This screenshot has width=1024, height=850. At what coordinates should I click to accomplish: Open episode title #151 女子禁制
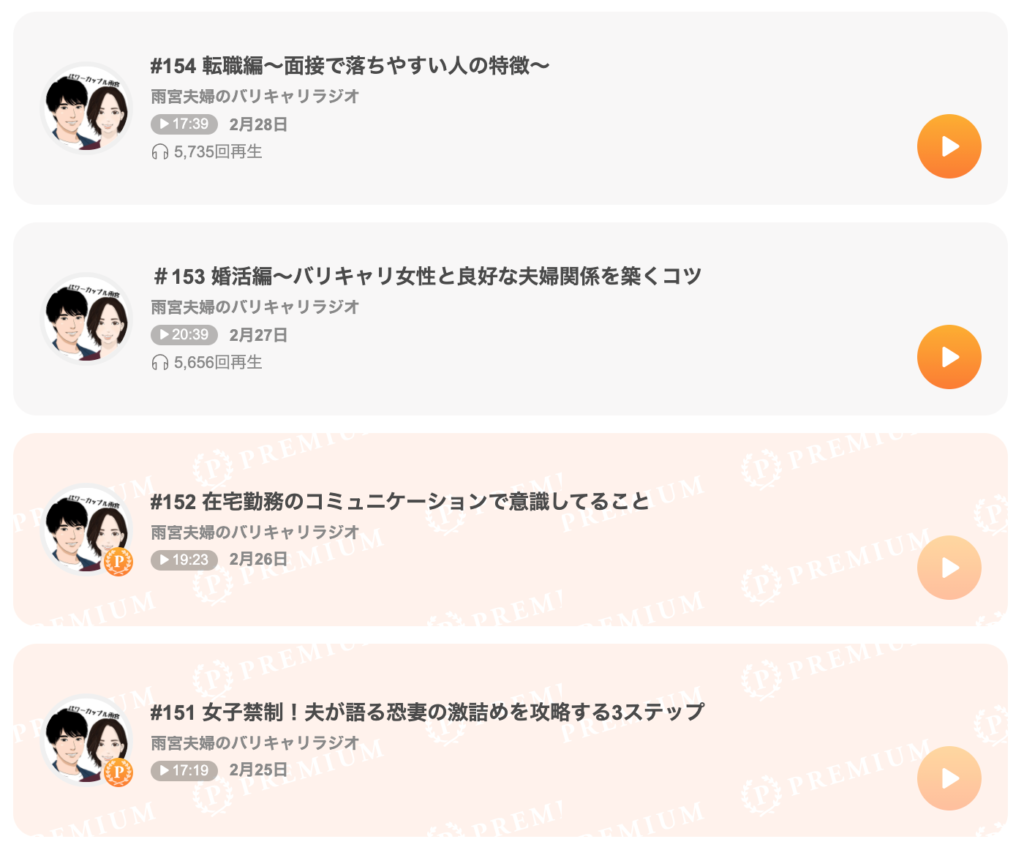(427, 712)
